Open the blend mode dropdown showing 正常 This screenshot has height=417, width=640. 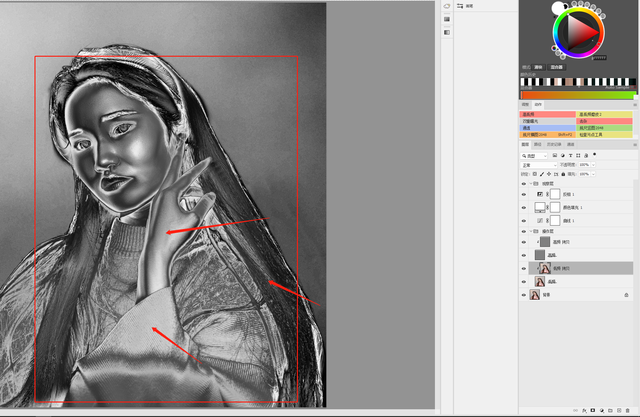click(x=539, y=165)
